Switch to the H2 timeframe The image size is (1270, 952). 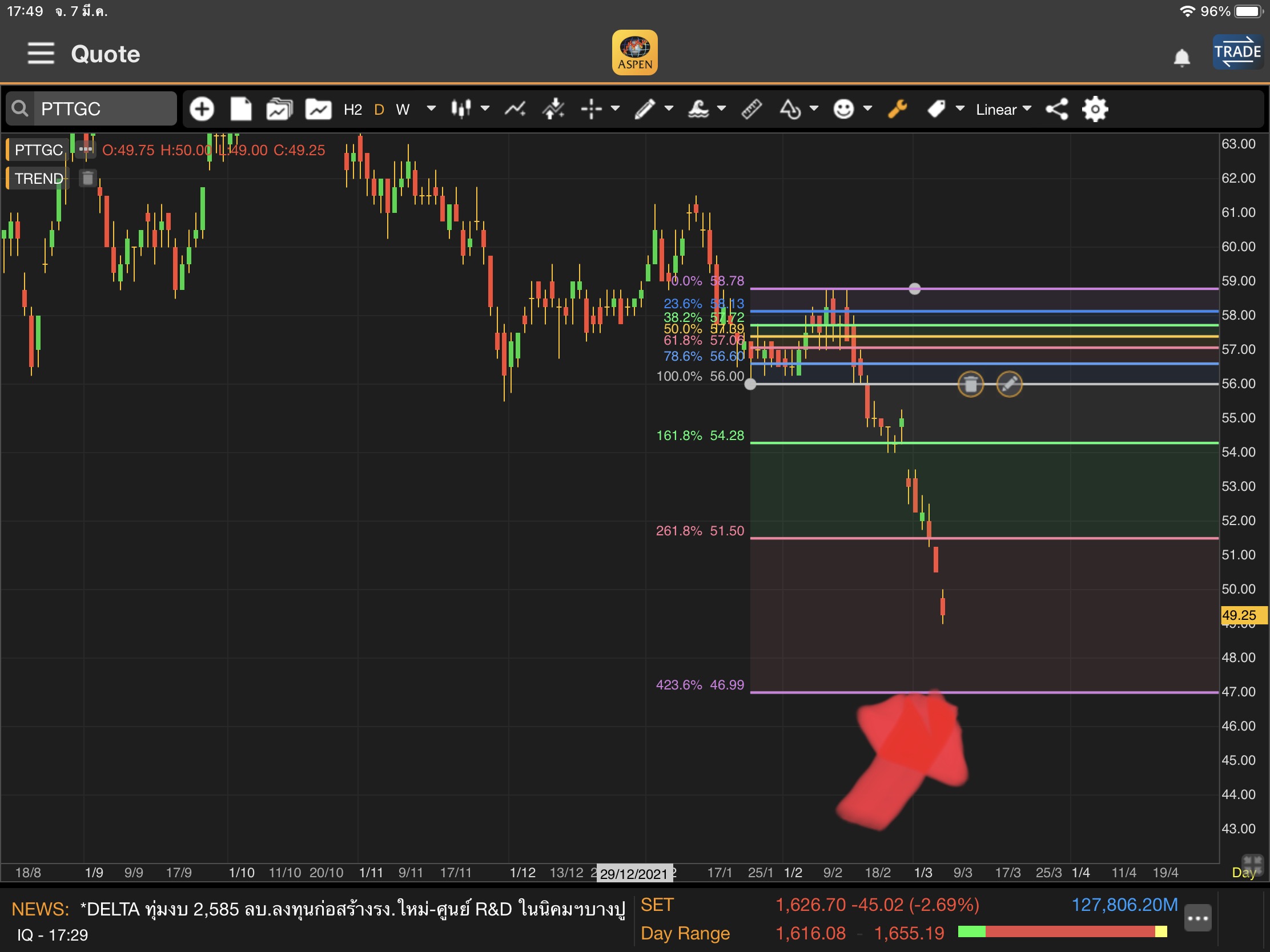tap(352, 110)
